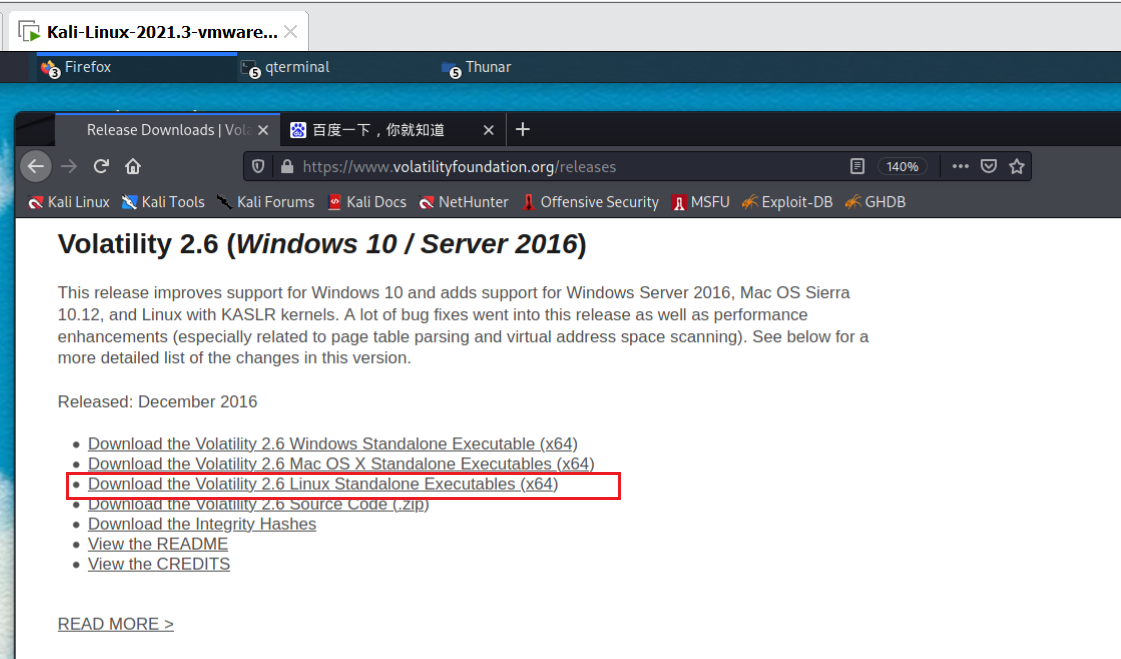Download the Integrity Hashes
1121x659 pixels.
tap(202, 524)
